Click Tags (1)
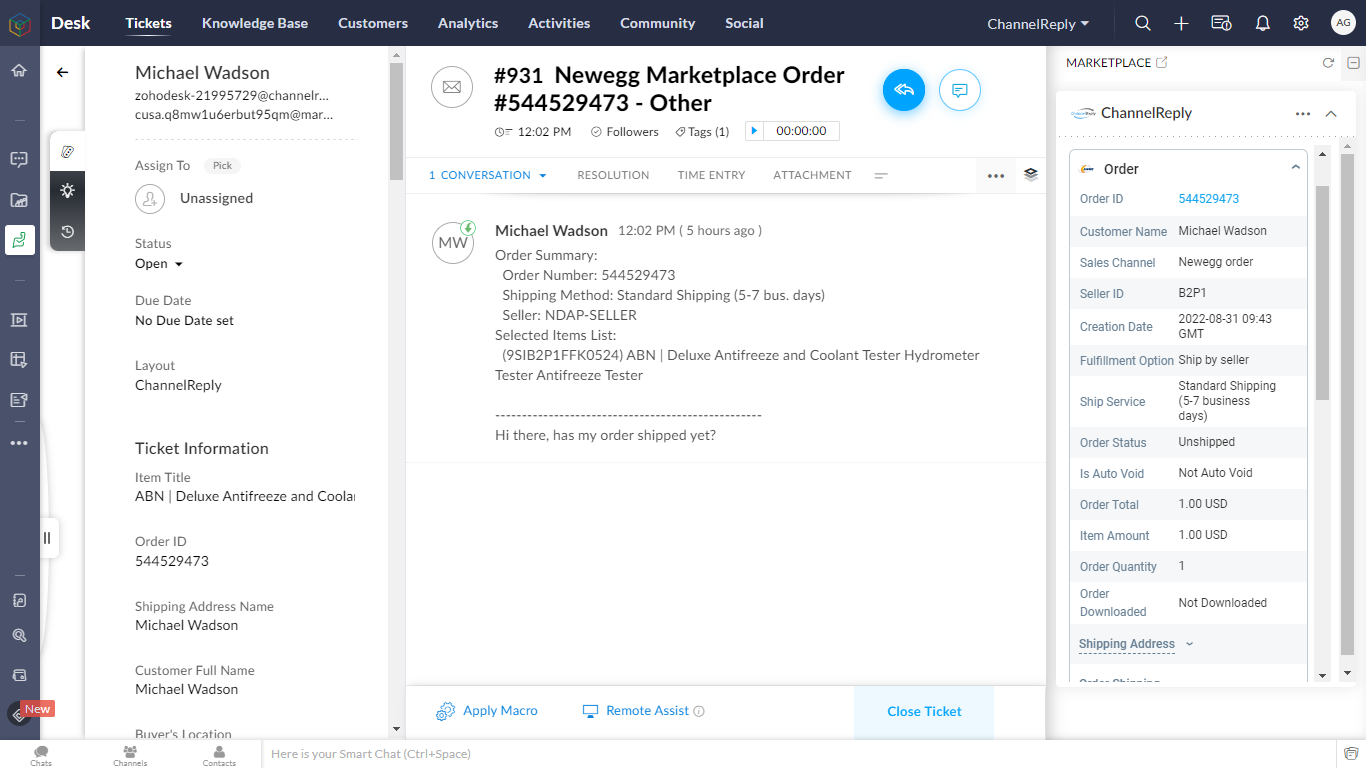The height and width of the screenshot is (768, 1366). pyautogui.click(x=702, y=131)
